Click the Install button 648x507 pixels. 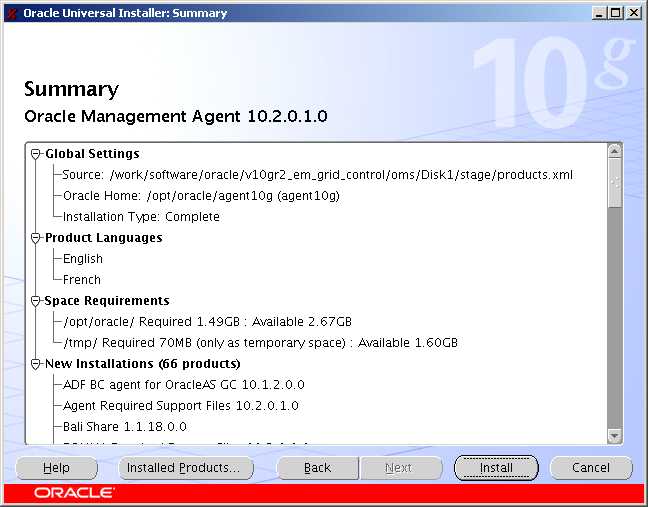pos(496,468)
